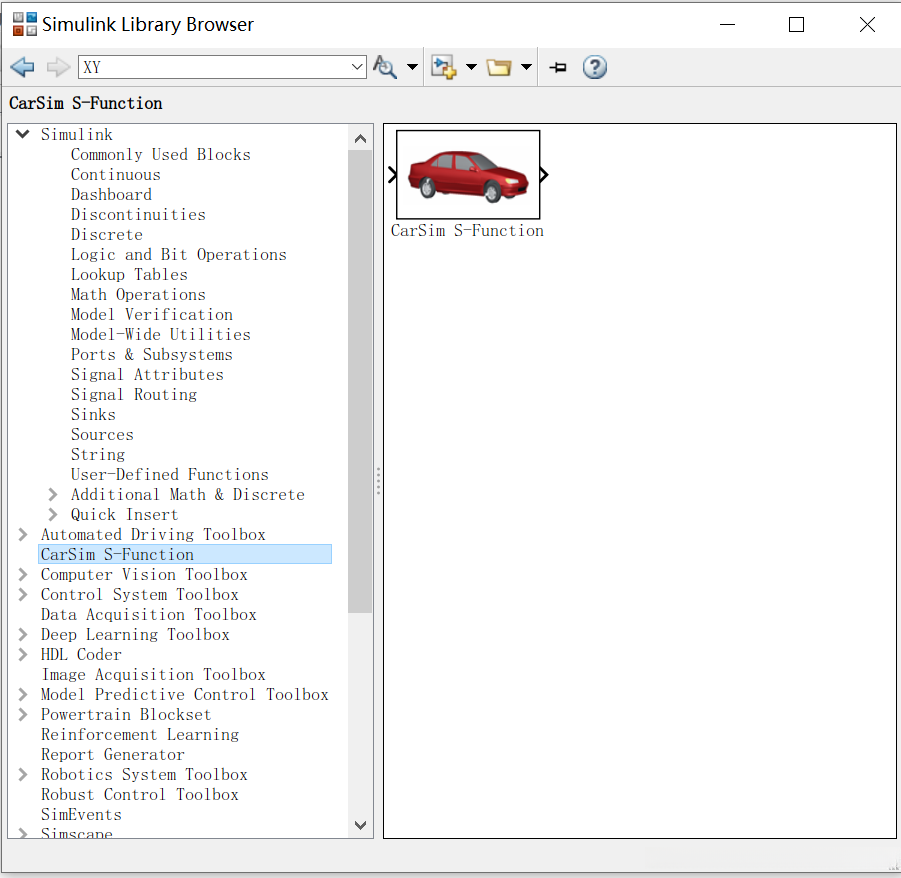Click the tree scrollbar up arrow

click(360, 138)
